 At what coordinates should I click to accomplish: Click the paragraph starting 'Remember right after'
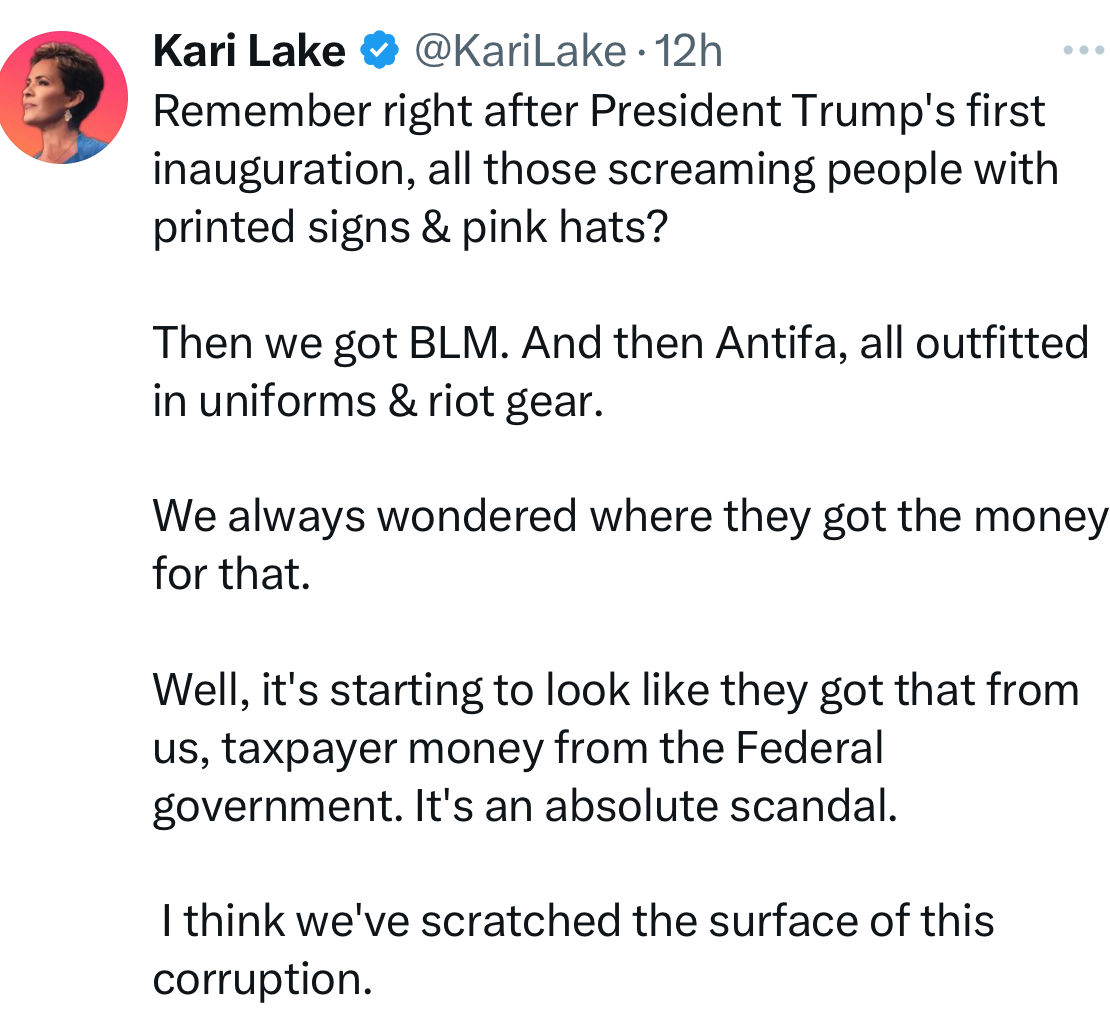point(600,170)
